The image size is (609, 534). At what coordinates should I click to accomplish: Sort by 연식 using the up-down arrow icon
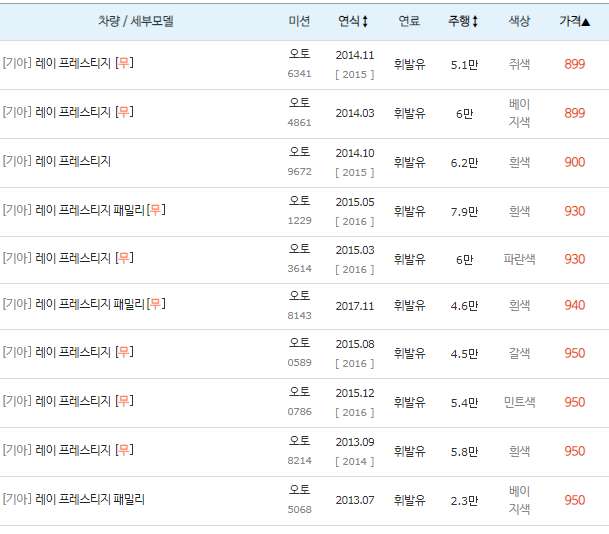(365, 21)
